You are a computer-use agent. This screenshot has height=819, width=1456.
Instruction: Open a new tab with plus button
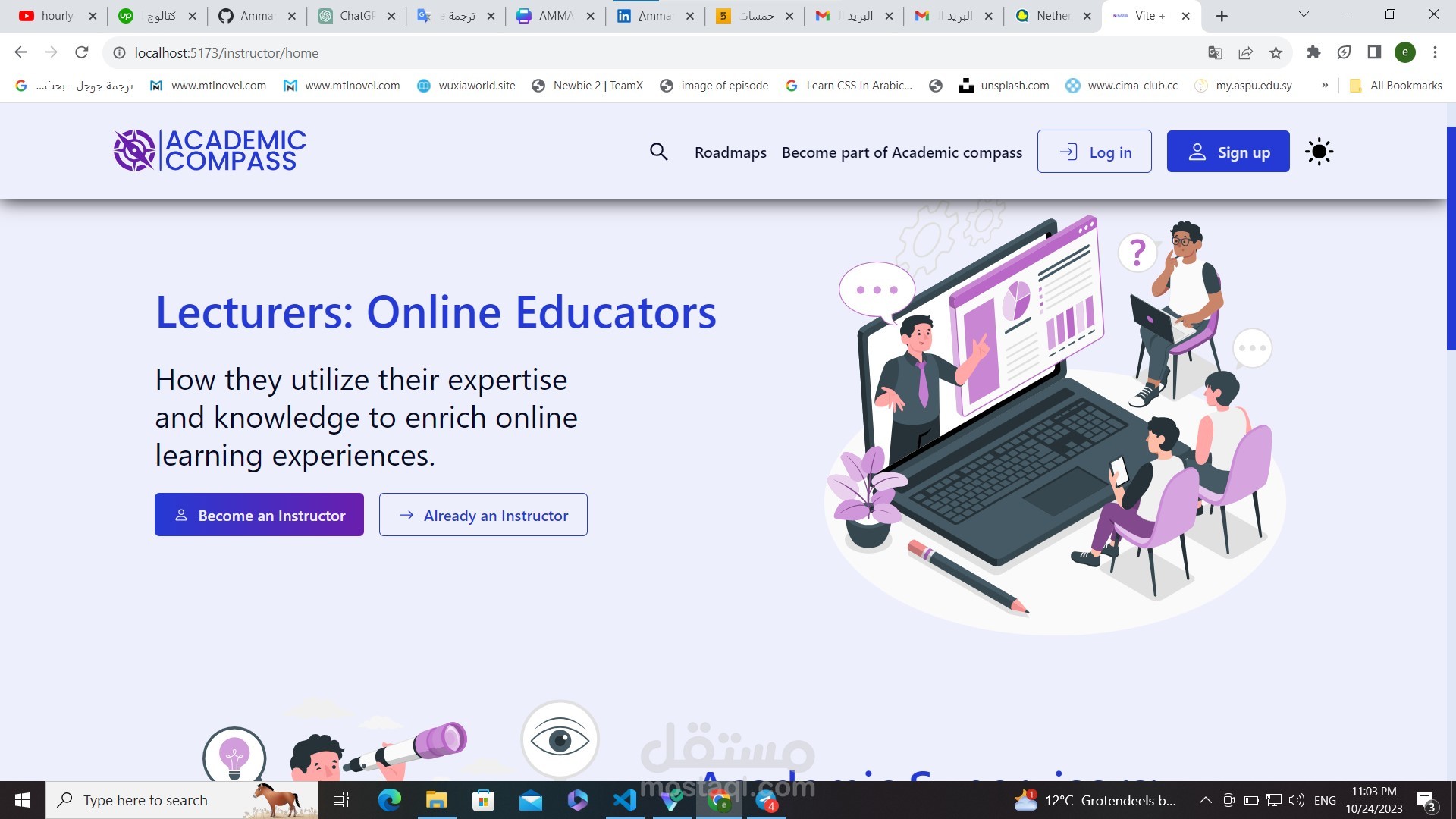tap(1222, 16)
